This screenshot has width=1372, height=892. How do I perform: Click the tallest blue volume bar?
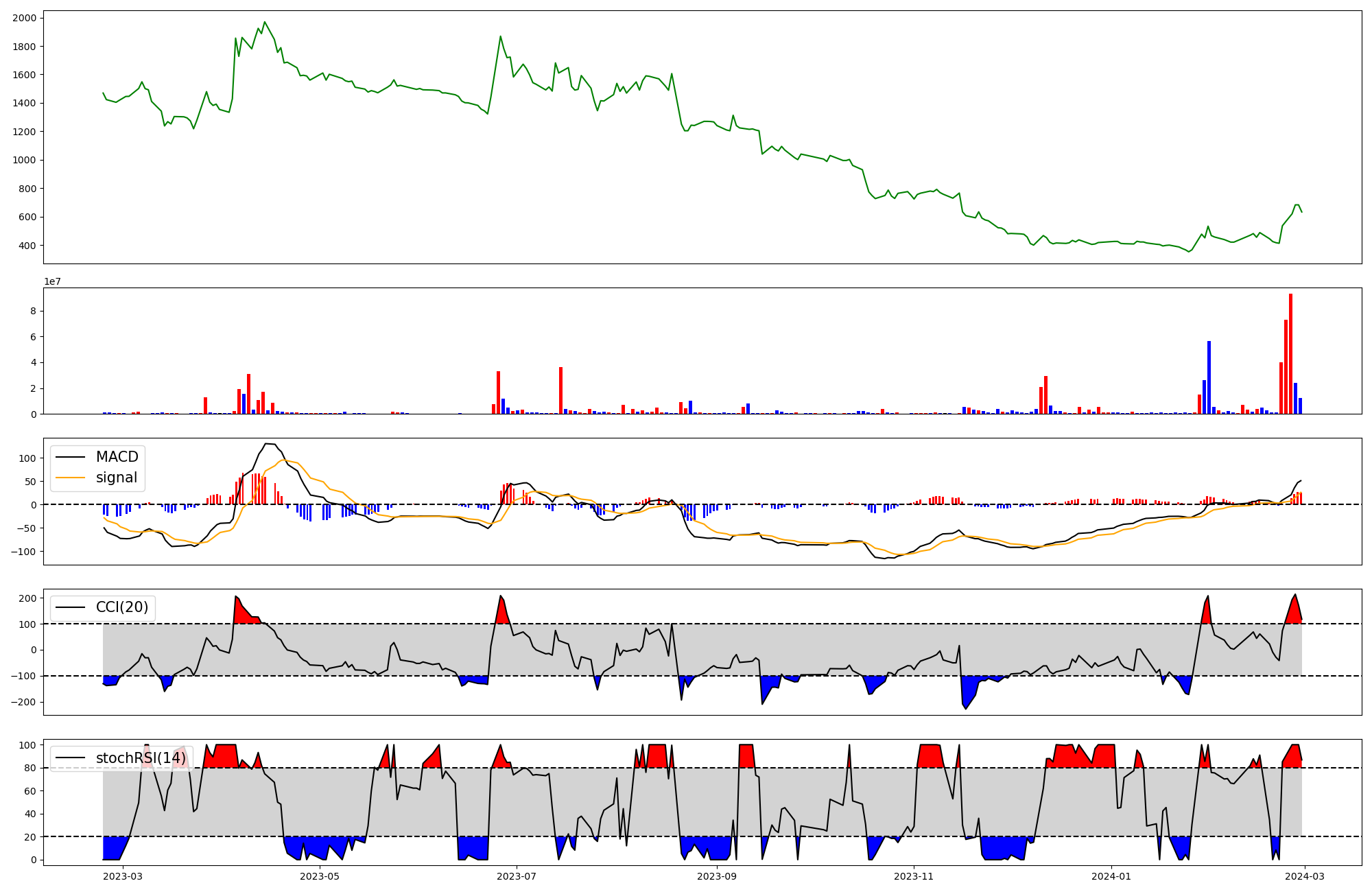[x=1209, y=377]
